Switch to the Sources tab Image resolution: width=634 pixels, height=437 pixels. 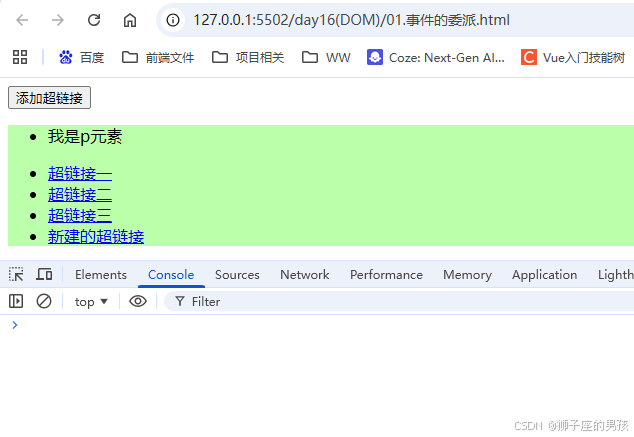pyautogui.click(x=237, y=275)
